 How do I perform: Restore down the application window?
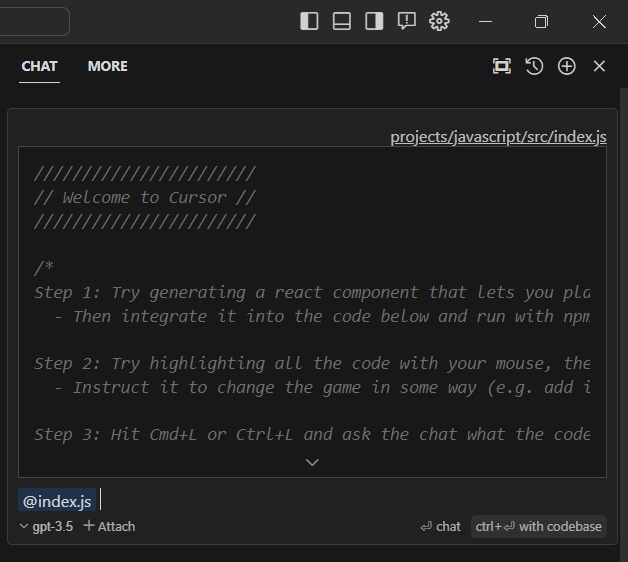[x=541, y=21]
